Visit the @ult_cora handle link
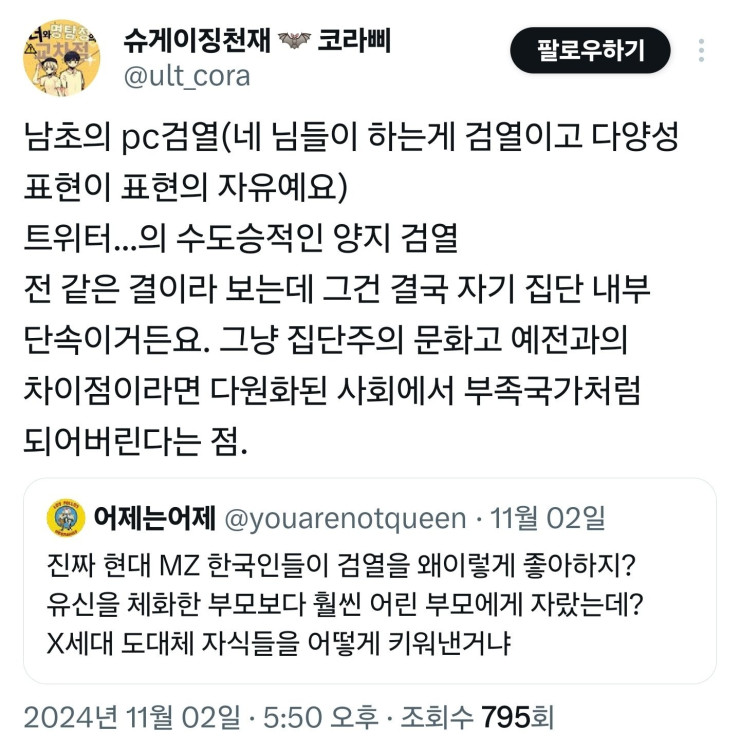Image resolution: width=740 pixels, height=751 pixels. (187, 77)
